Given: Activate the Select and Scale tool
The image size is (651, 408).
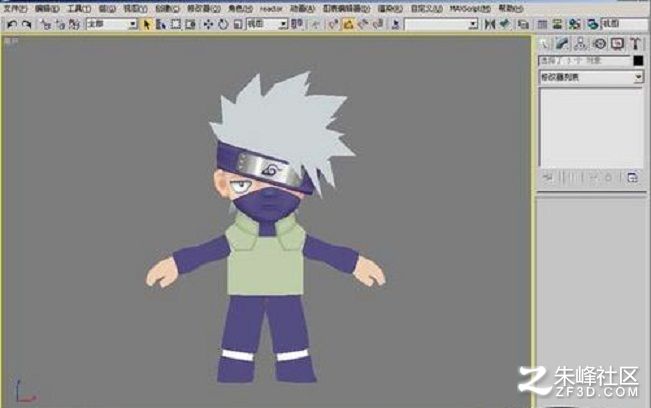Looking at the screenshot, I should point(238,24).
